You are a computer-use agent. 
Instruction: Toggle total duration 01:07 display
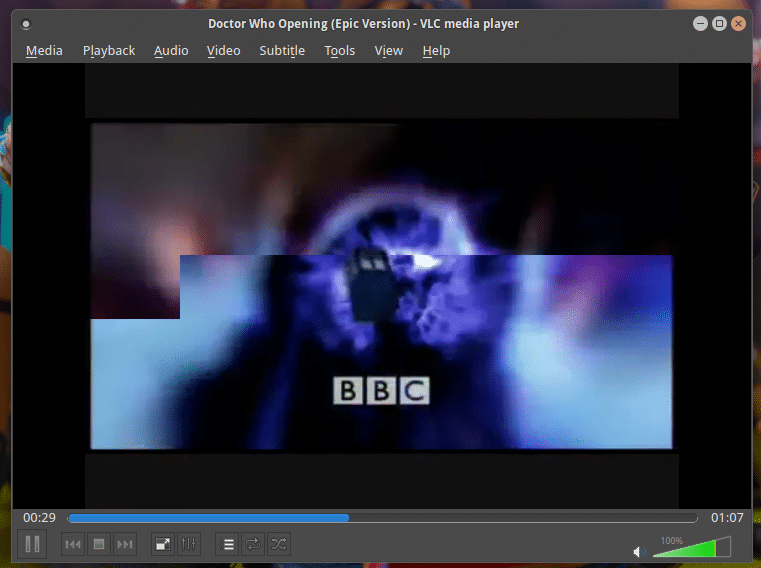[727, 518]
